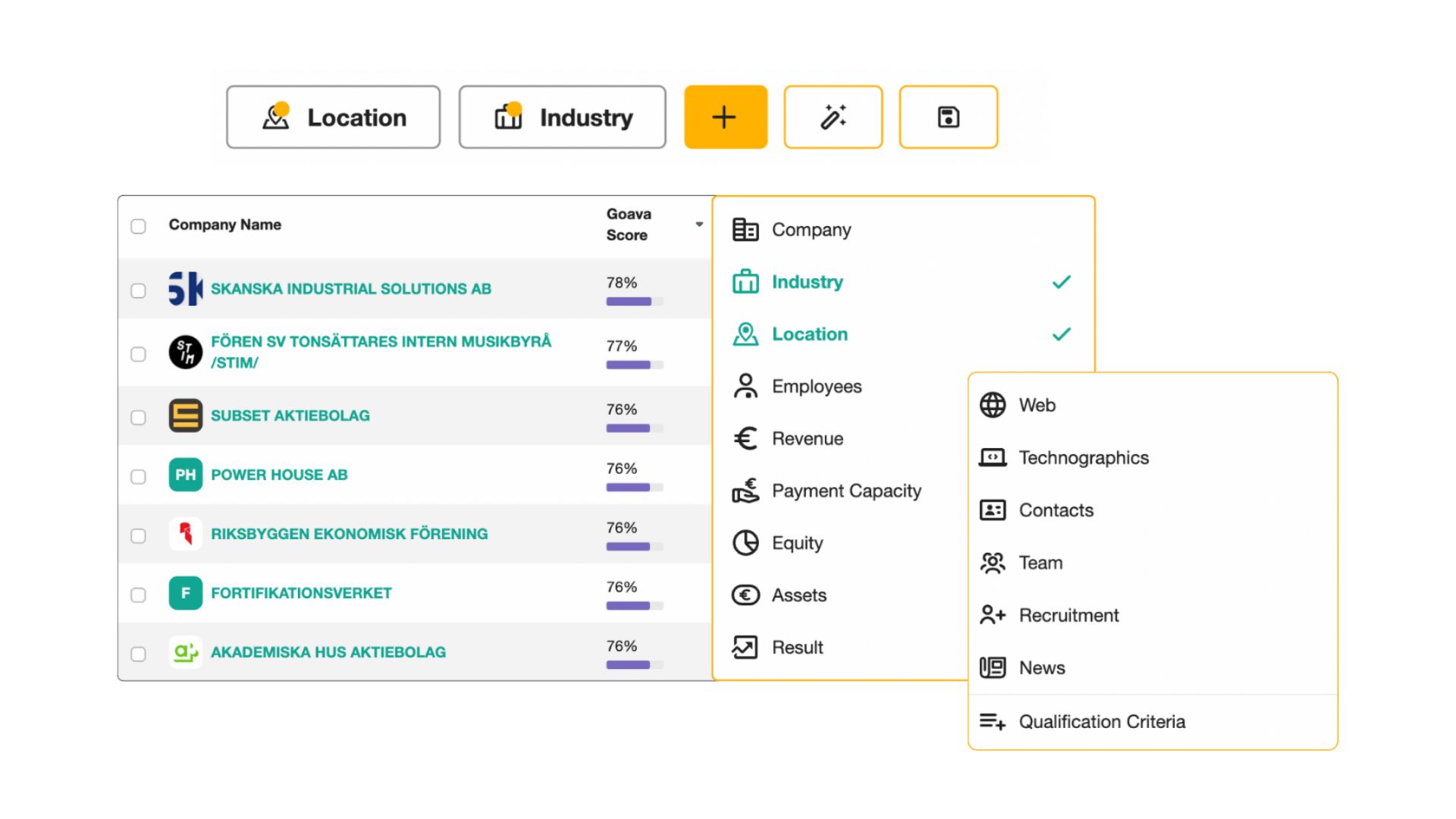The width and height of the screenshot is (1456, 819).
Task: Click the Recruitment add-person icon
Action: (x=993, y=615)
